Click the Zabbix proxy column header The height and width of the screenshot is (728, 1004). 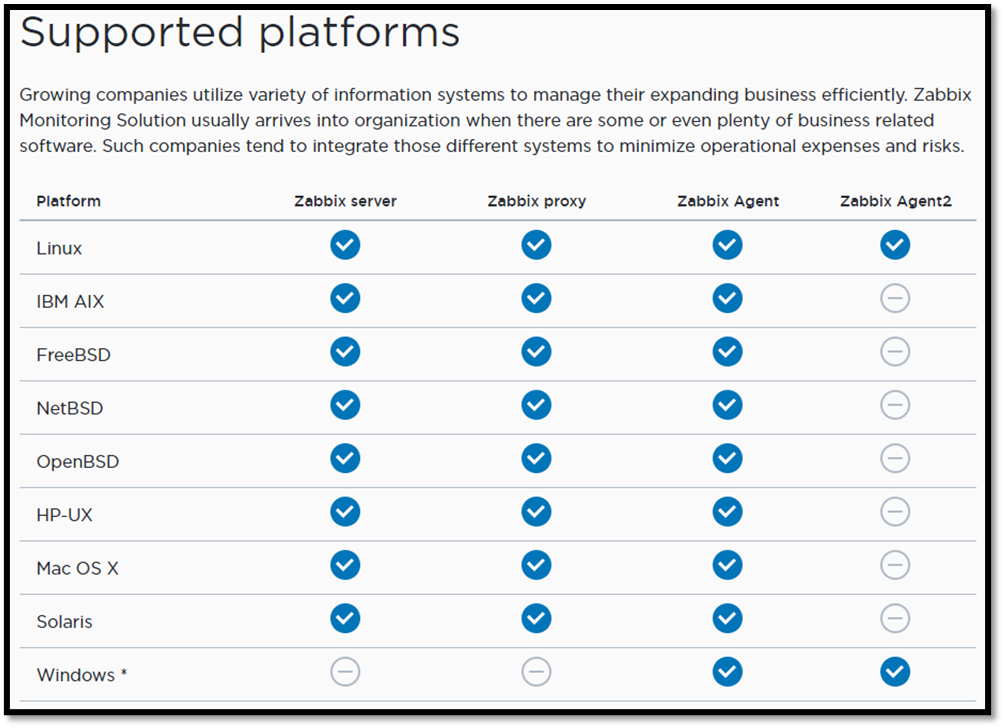tap(536, 201)
